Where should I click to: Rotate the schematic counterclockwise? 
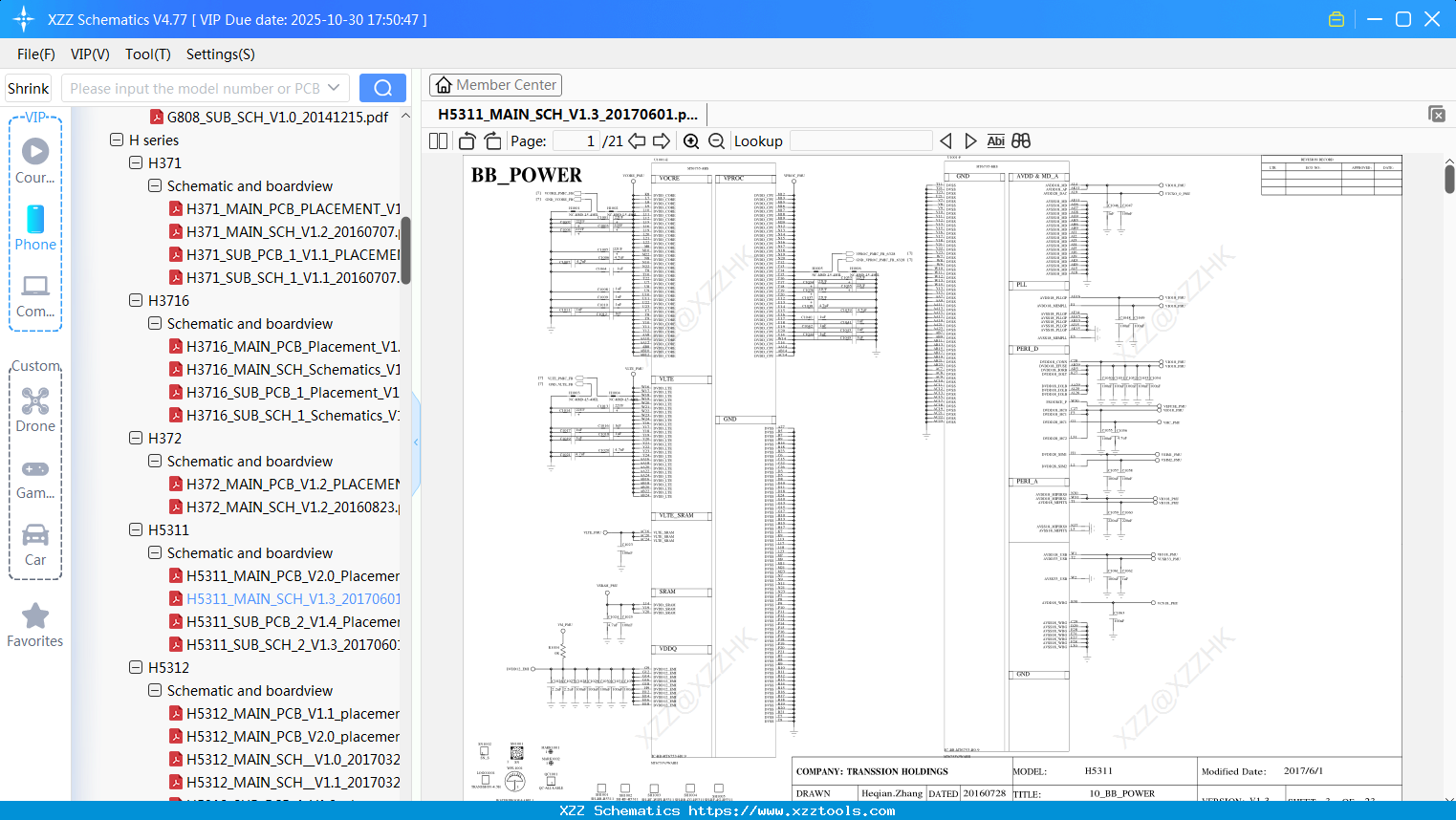tap(467, 140)
